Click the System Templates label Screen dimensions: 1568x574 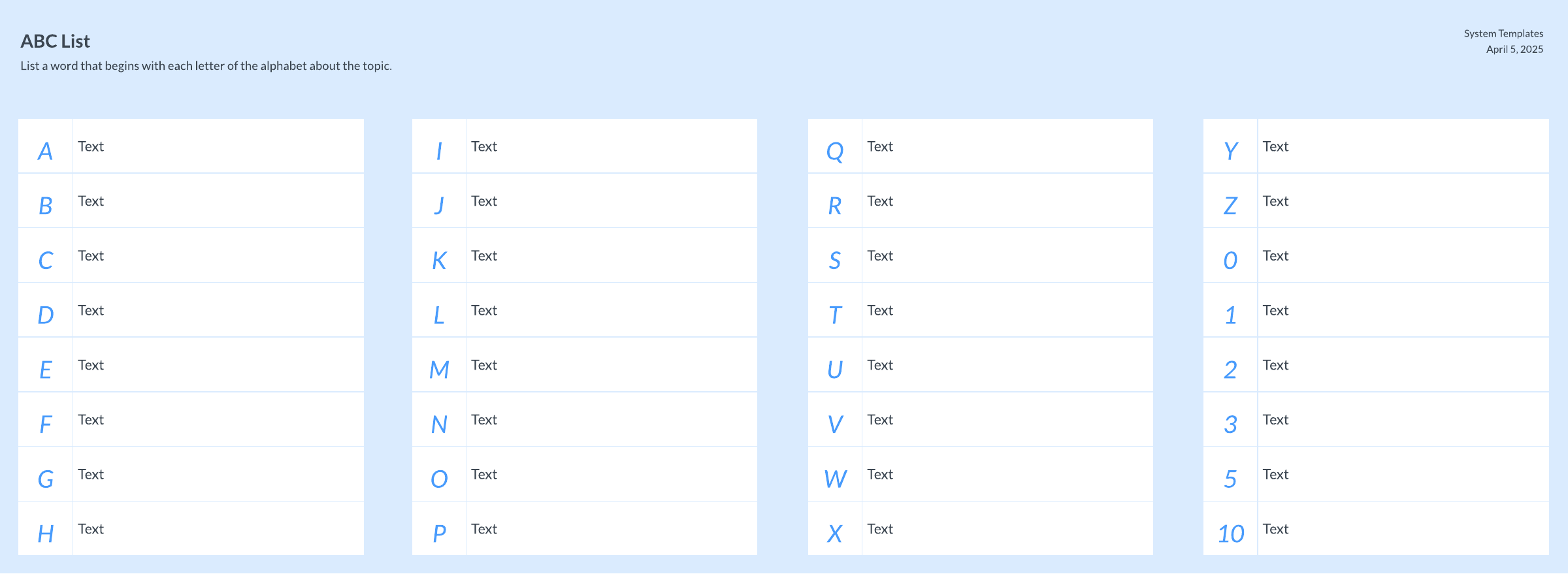click(x=1503, y=33)
